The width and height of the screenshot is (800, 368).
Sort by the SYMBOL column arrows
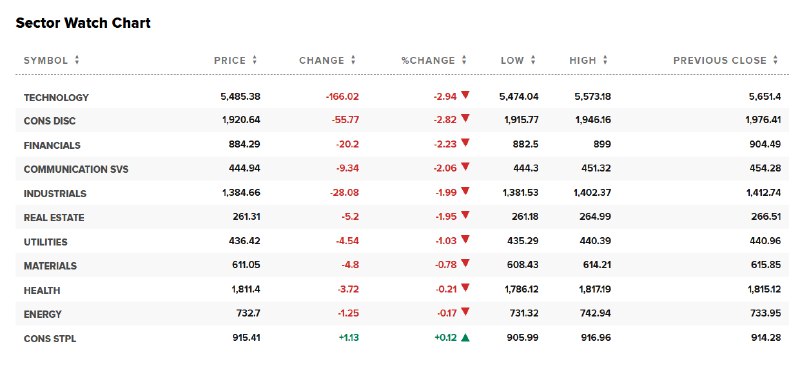click(x=77, y=60)
